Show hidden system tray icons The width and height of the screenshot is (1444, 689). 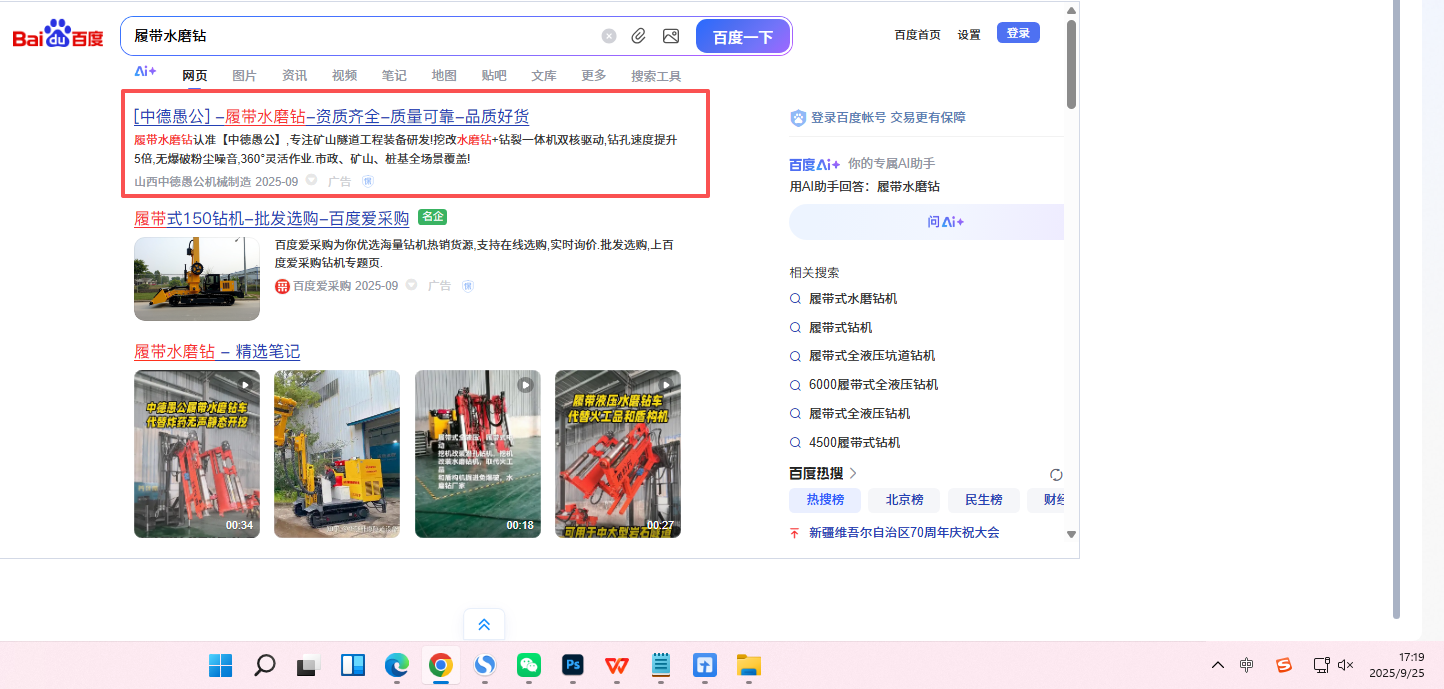coord(1217,665)
